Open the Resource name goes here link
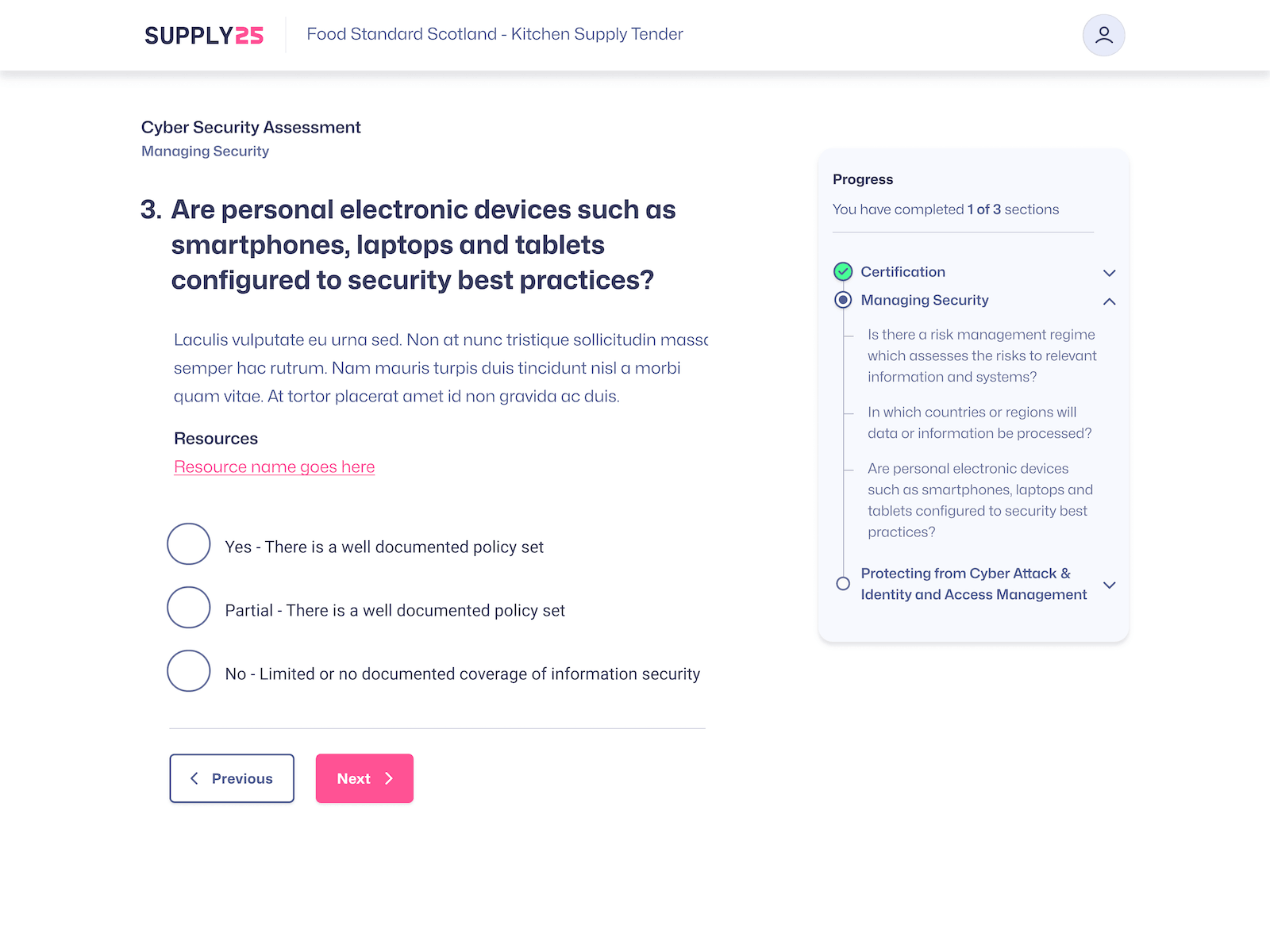 [x=274, y=467]
